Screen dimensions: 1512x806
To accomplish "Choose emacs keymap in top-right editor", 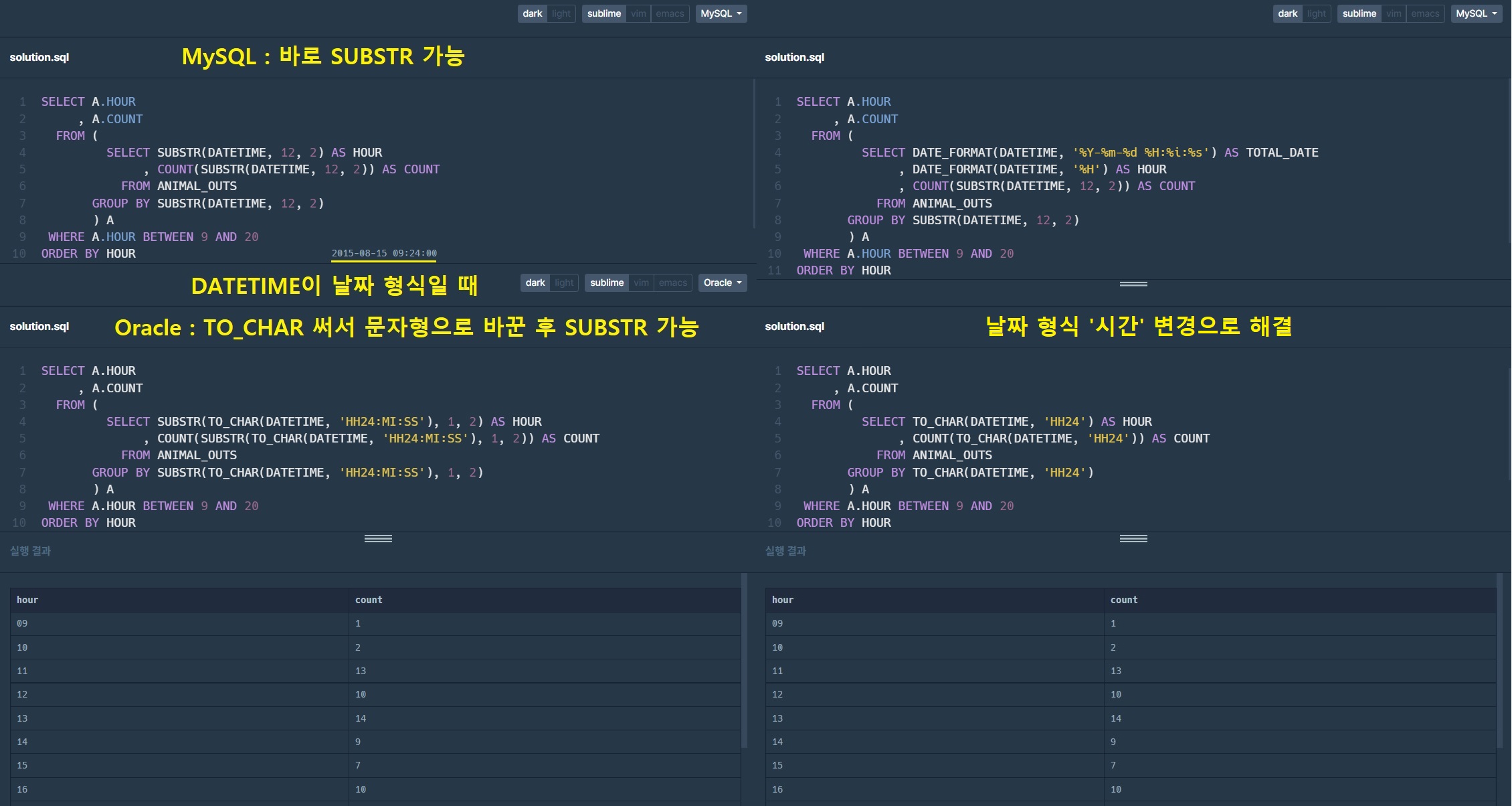I will [x=1425, y=13].
